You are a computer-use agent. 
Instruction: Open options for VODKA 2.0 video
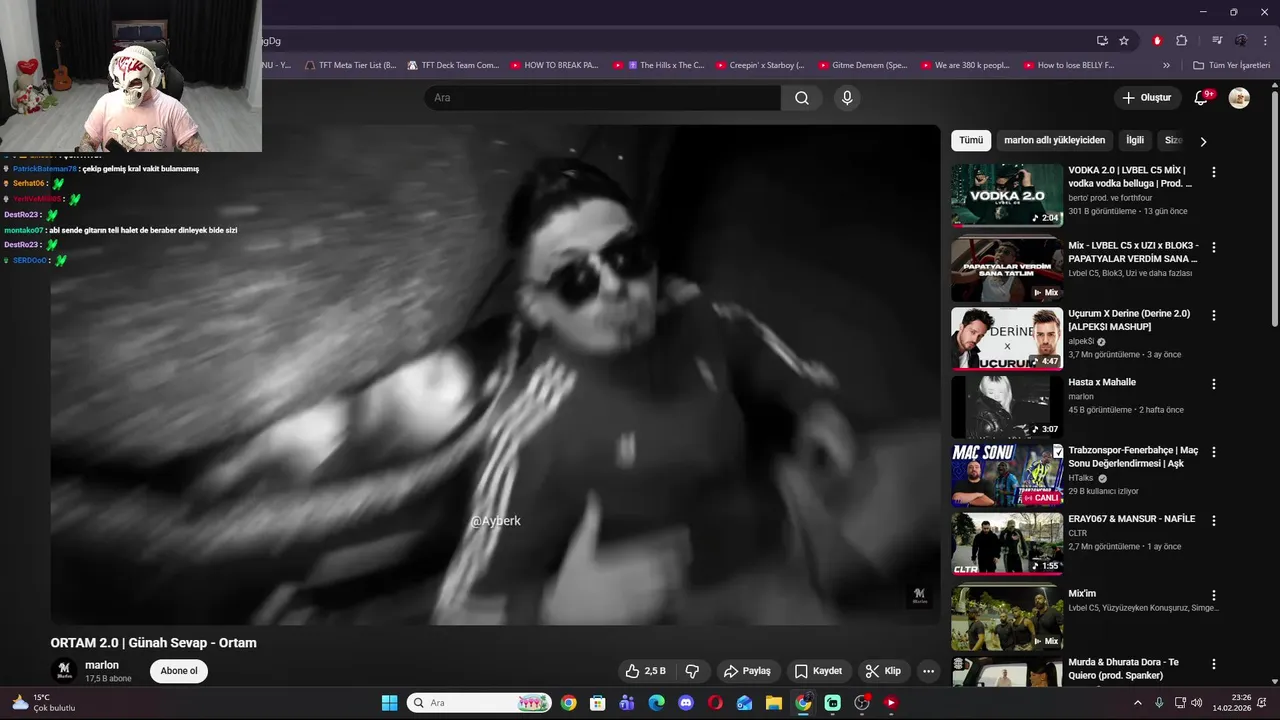pos(1214,172)
